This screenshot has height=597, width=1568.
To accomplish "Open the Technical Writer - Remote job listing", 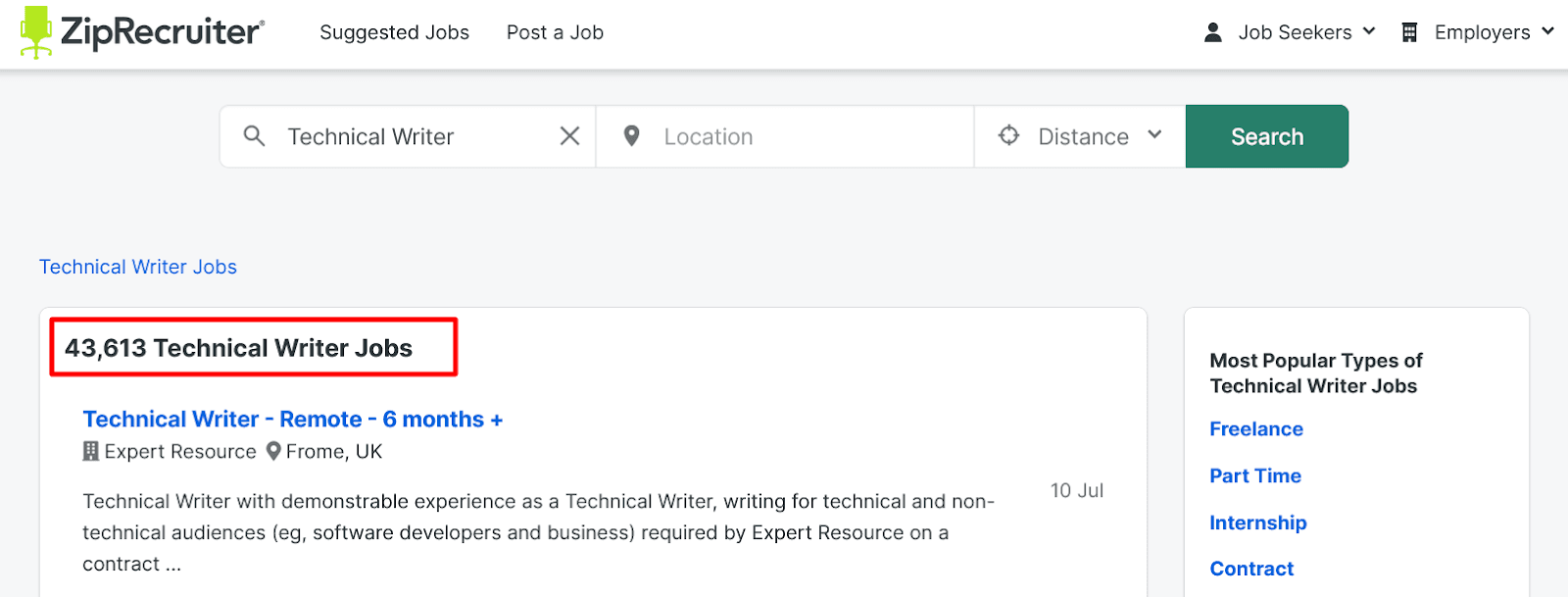I will click(292, 420).
